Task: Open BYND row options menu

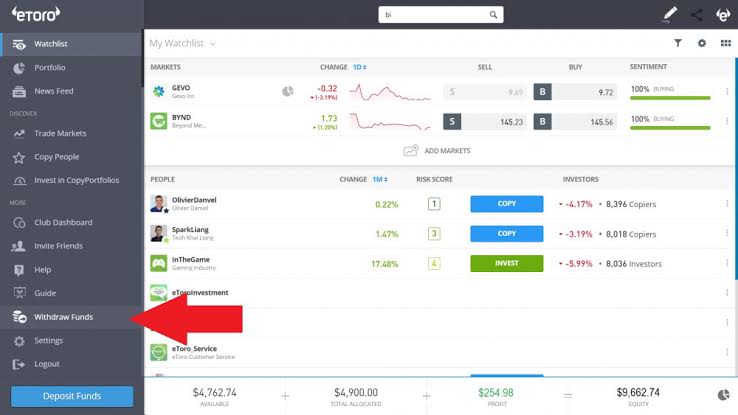Action: [x=727, y=121]
